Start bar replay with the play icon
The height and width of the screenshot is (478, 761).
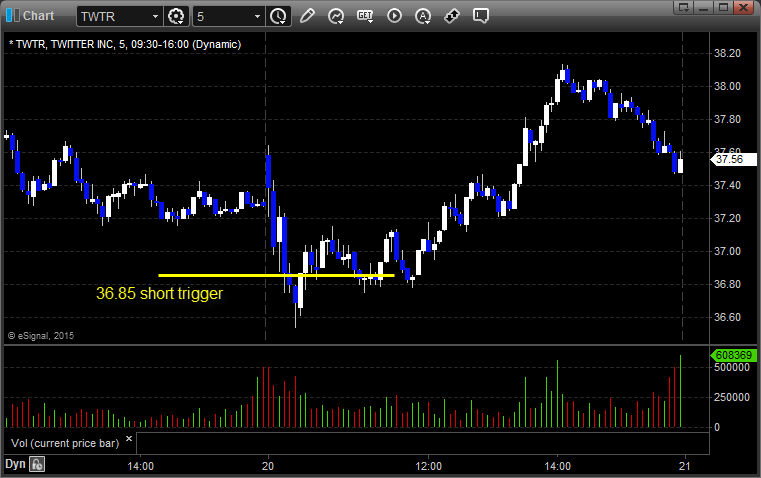point(394,16)
